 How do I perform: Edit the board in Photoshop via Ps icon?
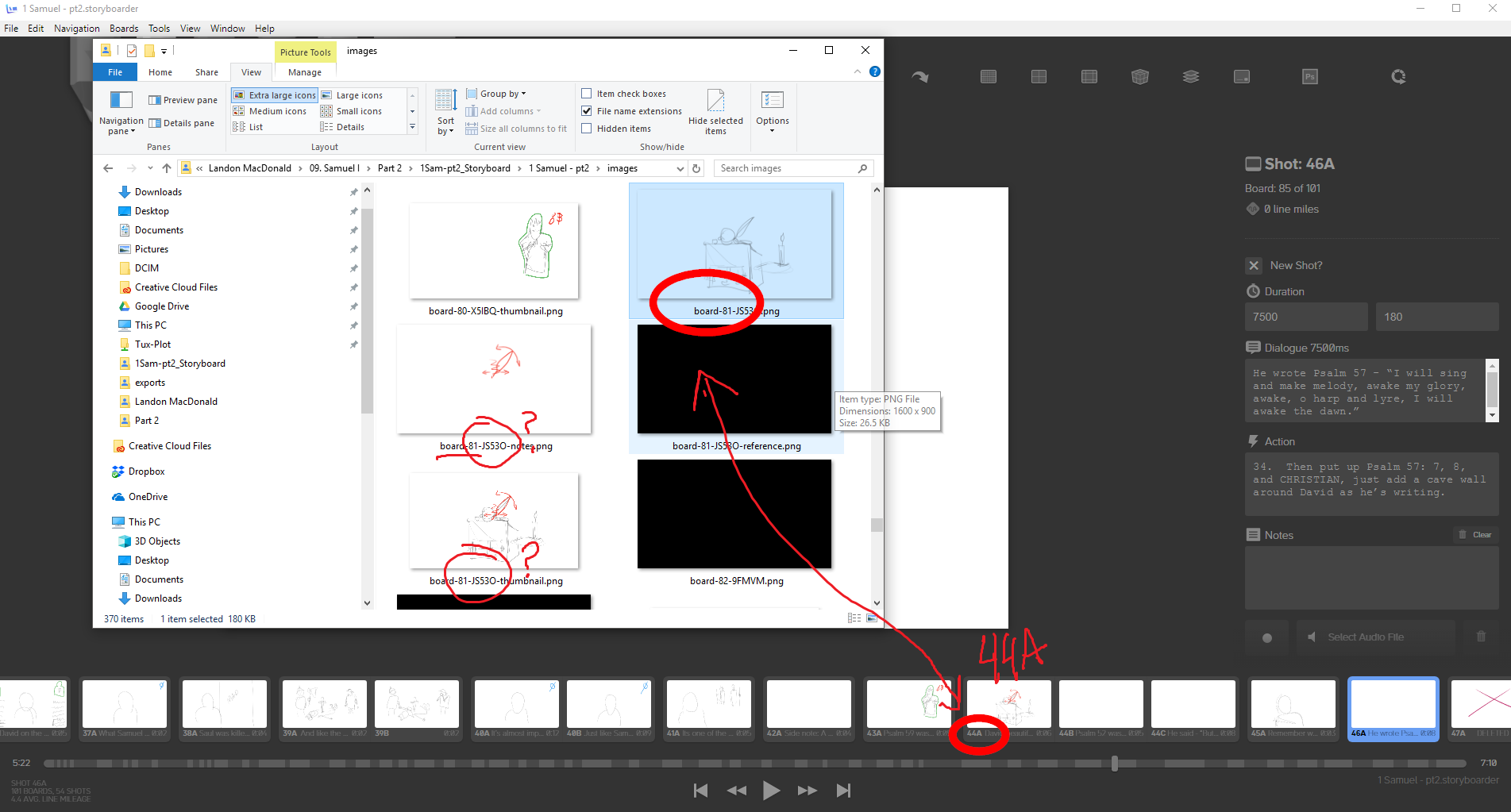pos(1310,76)
